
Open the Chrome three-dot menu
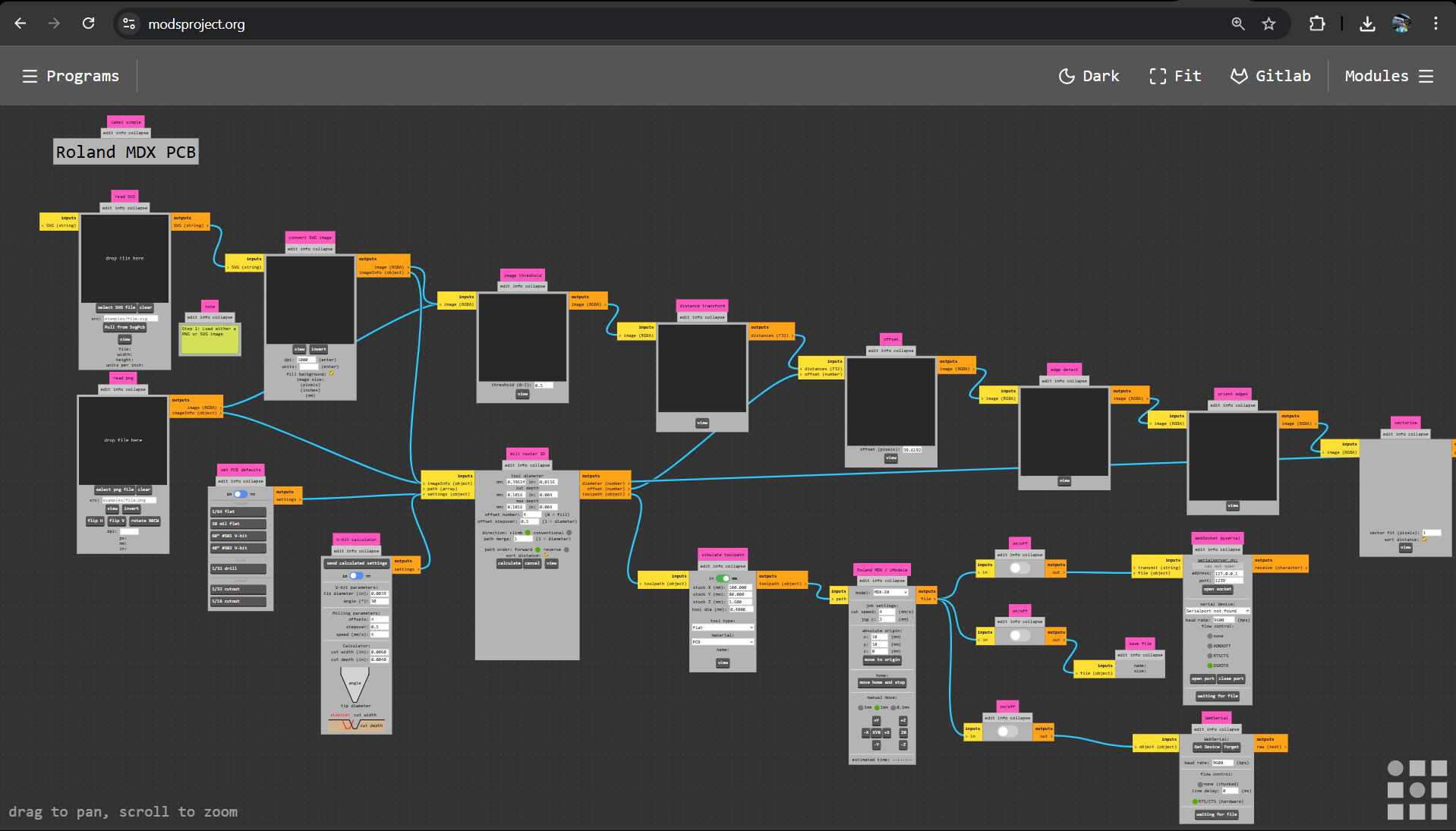click(x=1436, y=24)
